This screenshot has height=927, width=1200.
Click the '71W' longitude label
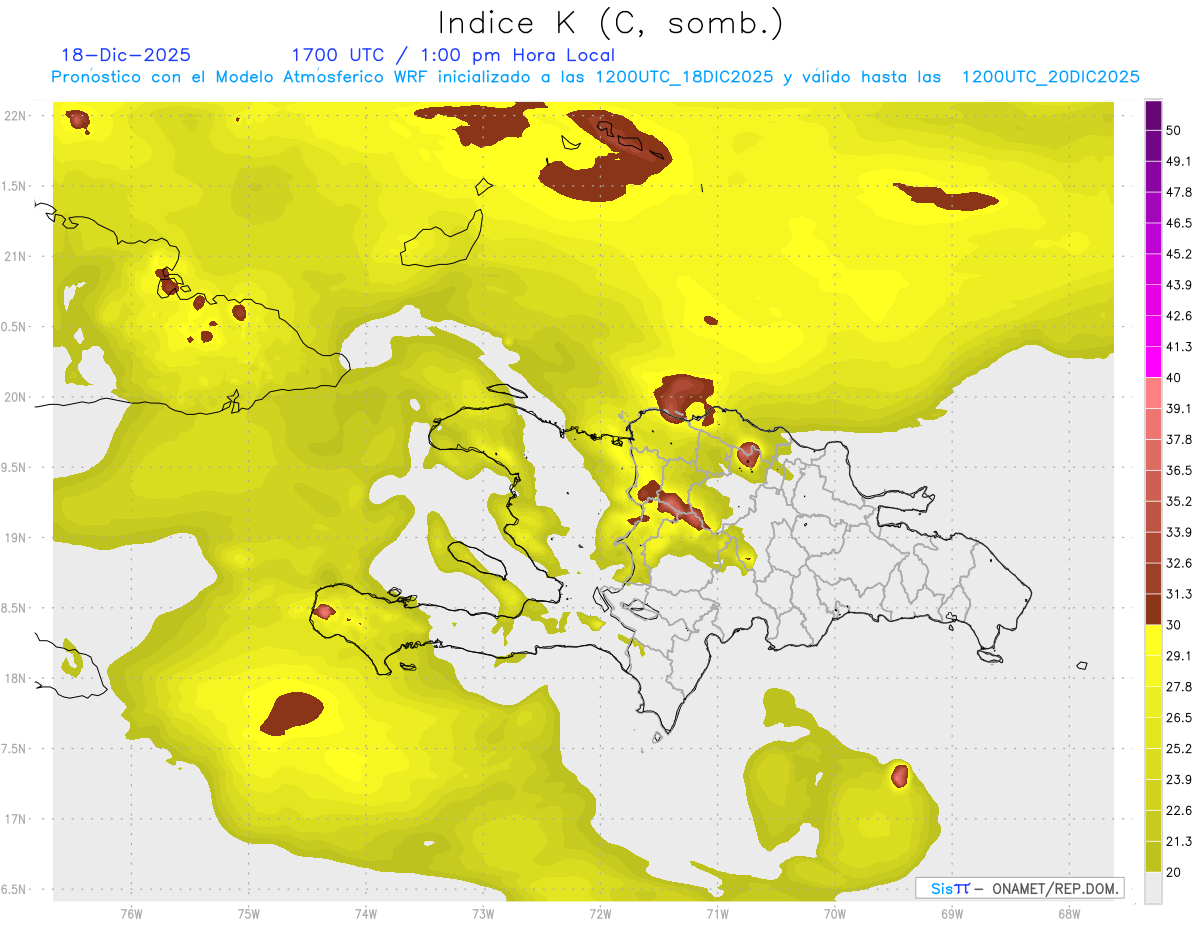(717, 914)
